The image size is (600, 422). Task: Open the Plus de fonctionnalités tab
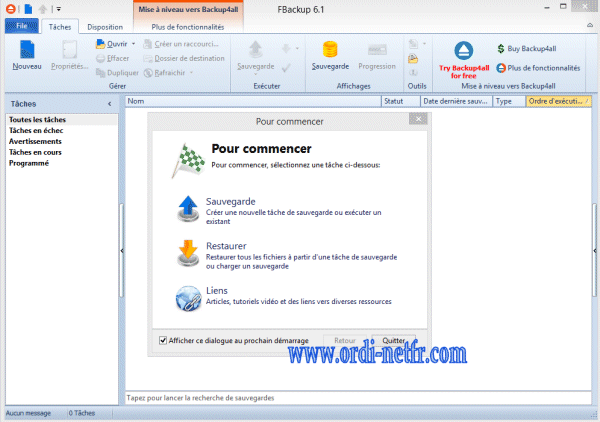click(x=188, y=27)
